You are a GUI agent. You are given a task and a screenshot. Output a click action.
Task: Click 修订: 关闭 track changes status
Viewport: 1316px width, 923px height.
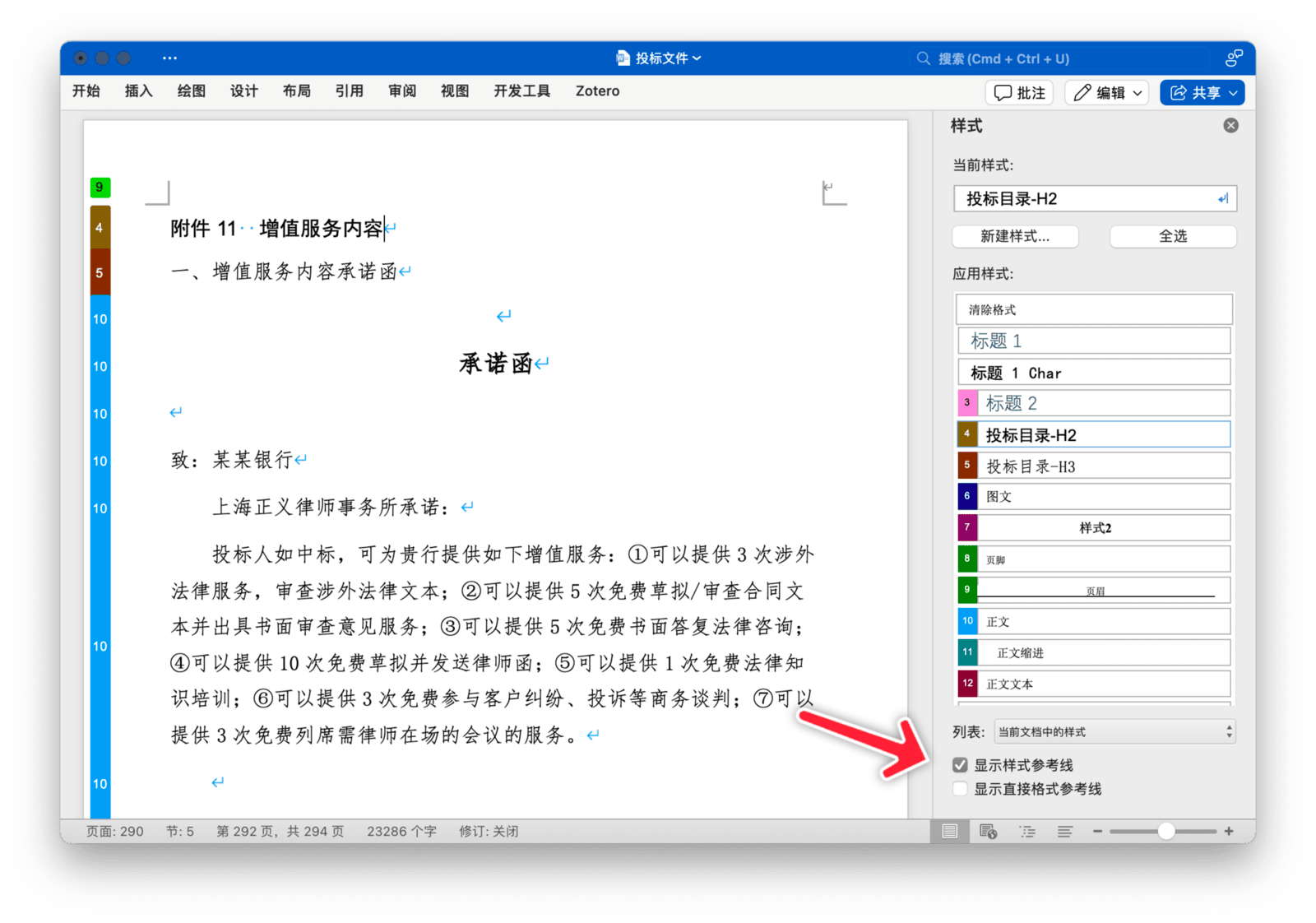(x=489, y=832)
